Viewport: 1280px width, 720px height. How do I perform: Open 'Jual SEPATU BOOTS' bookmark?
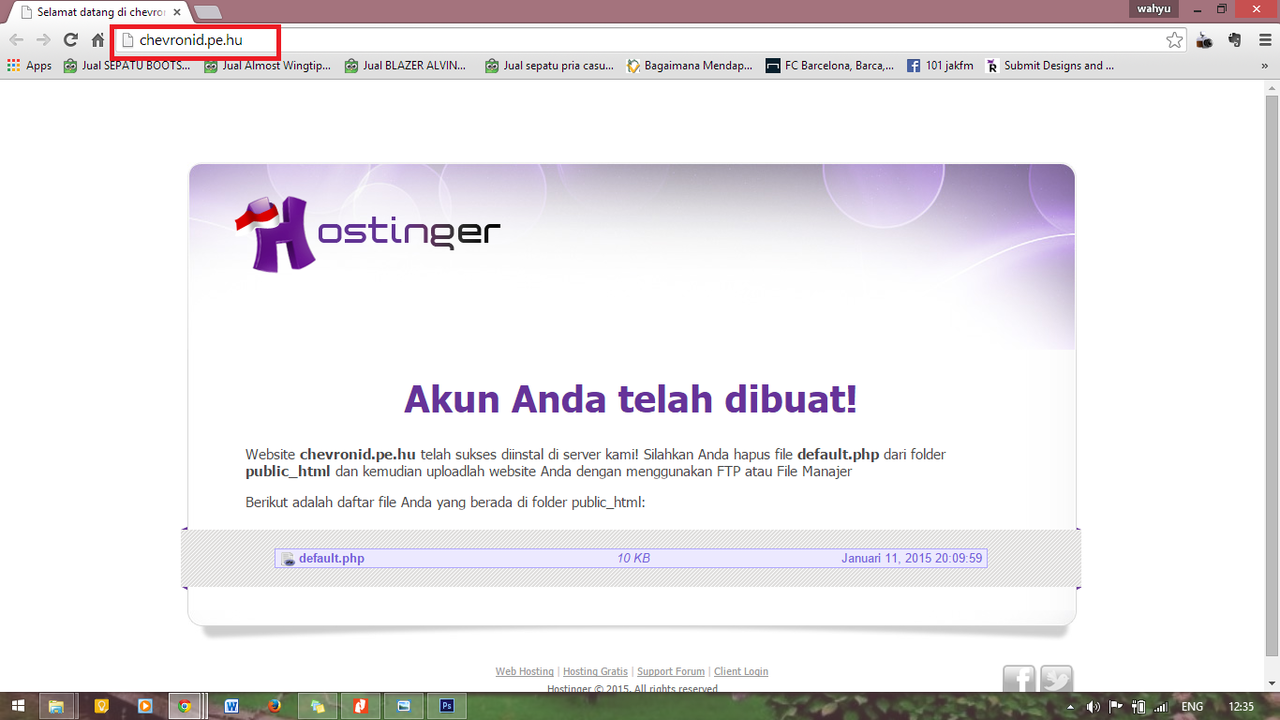[x=127, y=66]
